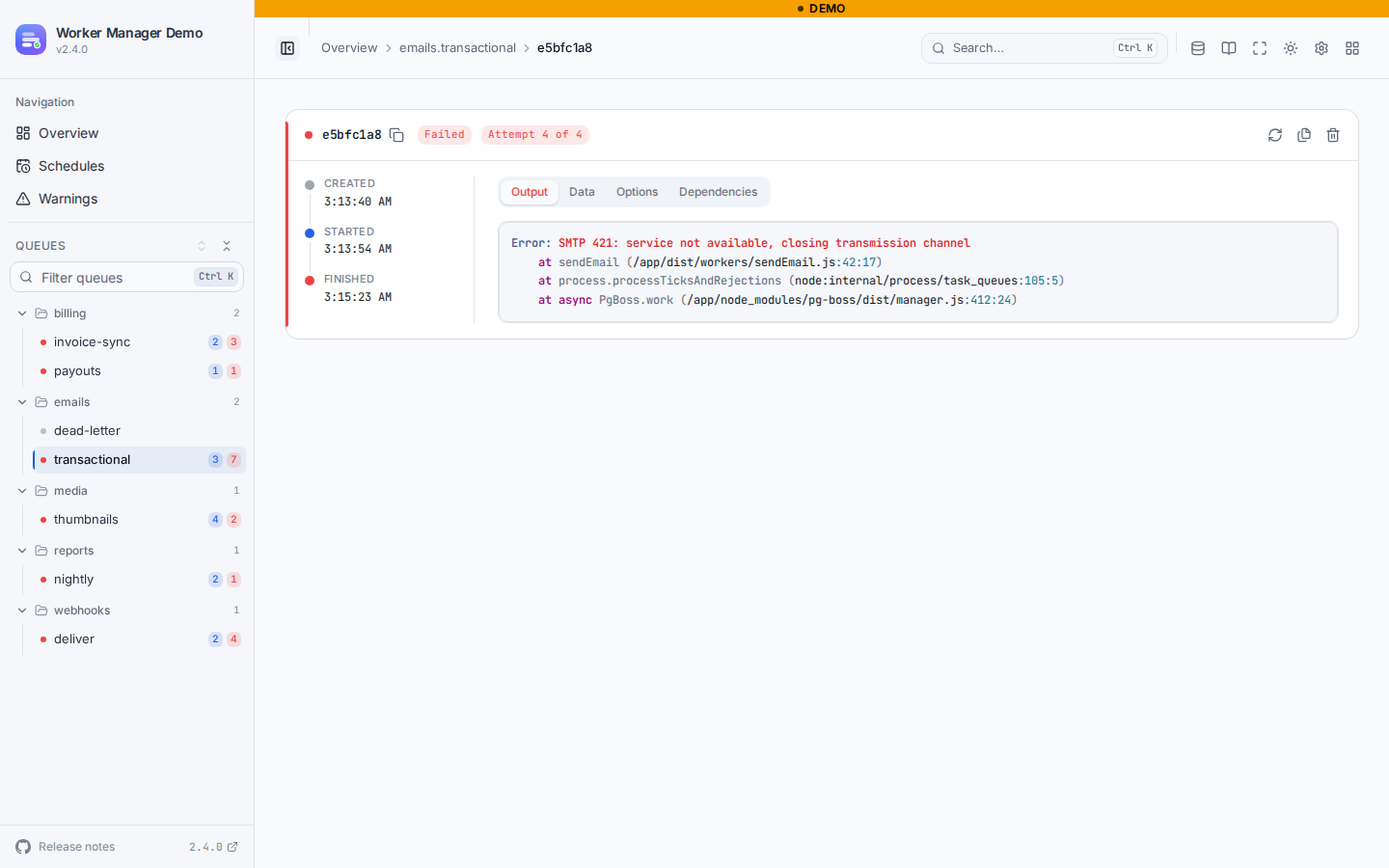
Task: Click the Overview breadcrumb link
Action: [x=349, y=48]
